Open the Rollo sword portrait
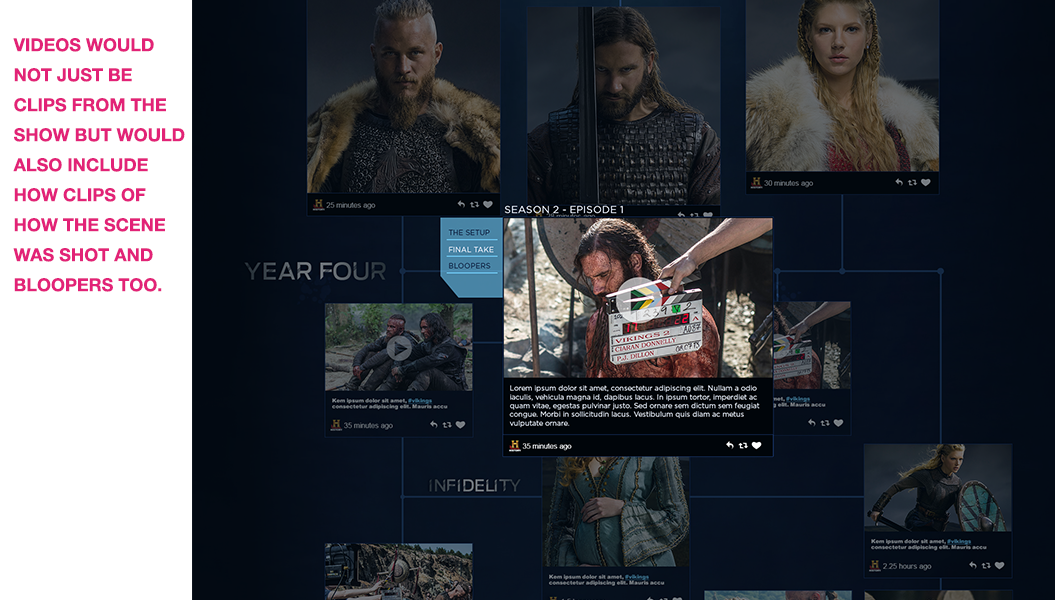Image resolution: width=1055 pixels, height=600 pixels. [623, 104]
